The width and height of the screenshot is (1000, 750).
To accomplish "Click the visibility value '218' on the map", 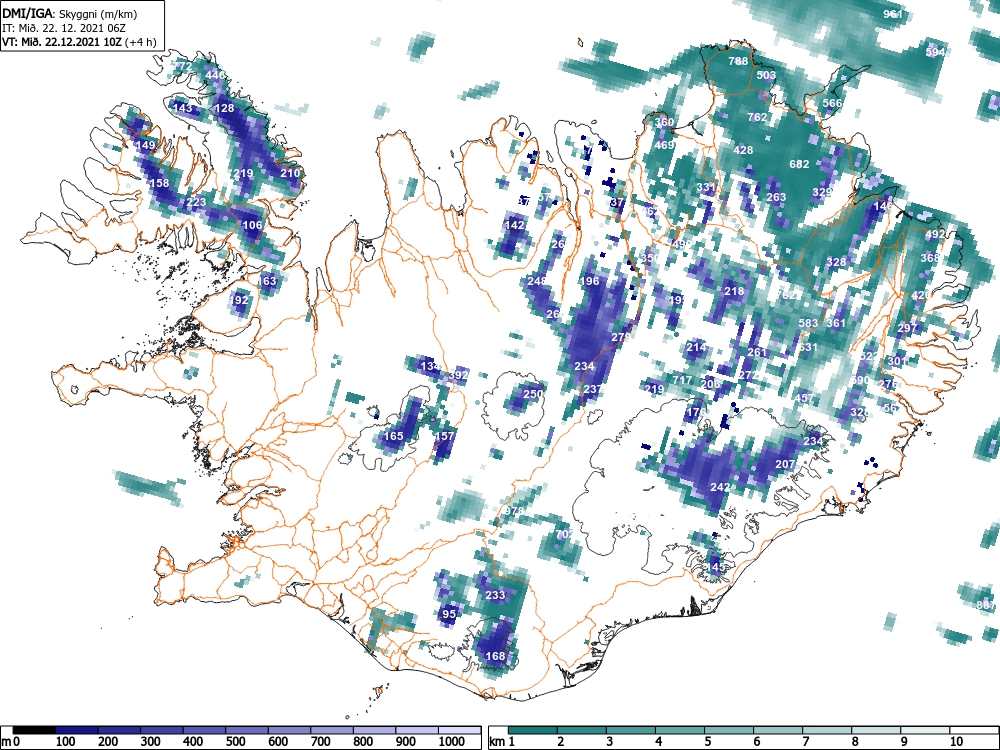I will (734, 291).
